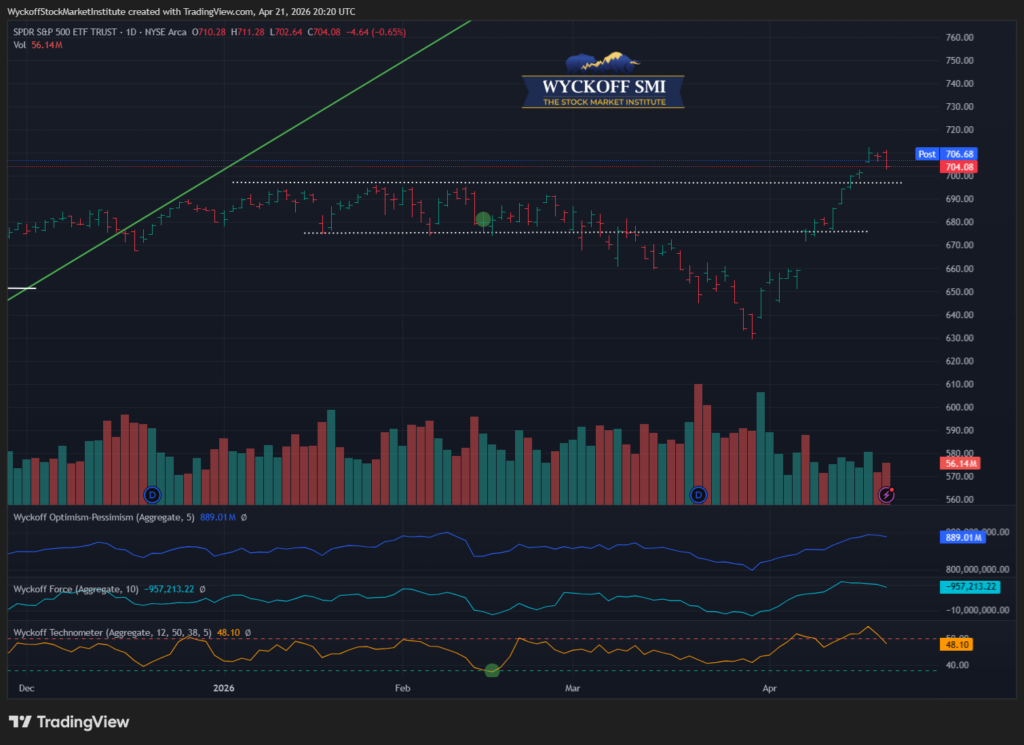Viewport: 1024px width, 745px height.
Task: Click the blue Post 706.68 price label
Action: (x=946, y=154)
